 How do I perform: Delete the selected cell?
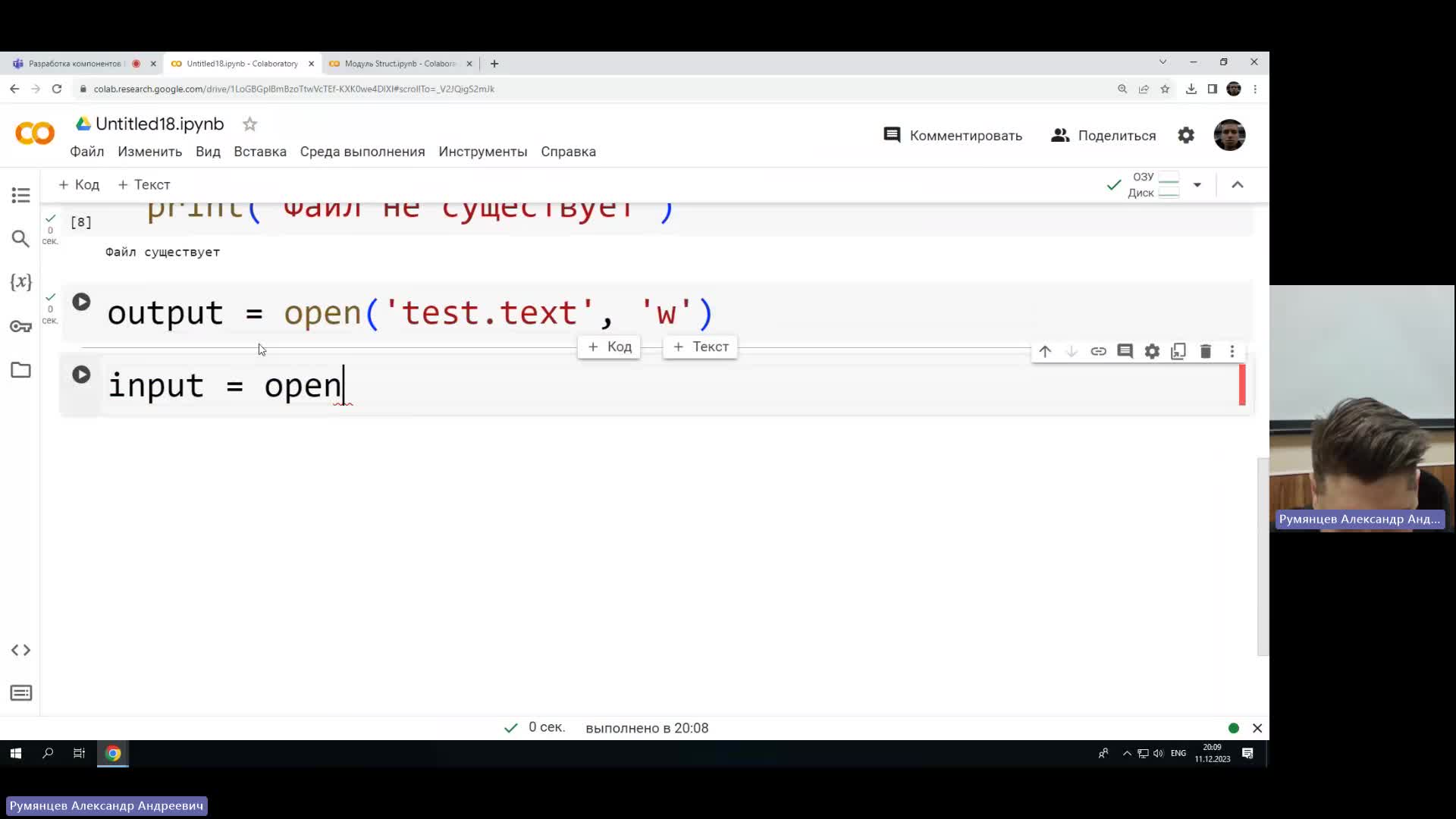(x=1206, y=351)
